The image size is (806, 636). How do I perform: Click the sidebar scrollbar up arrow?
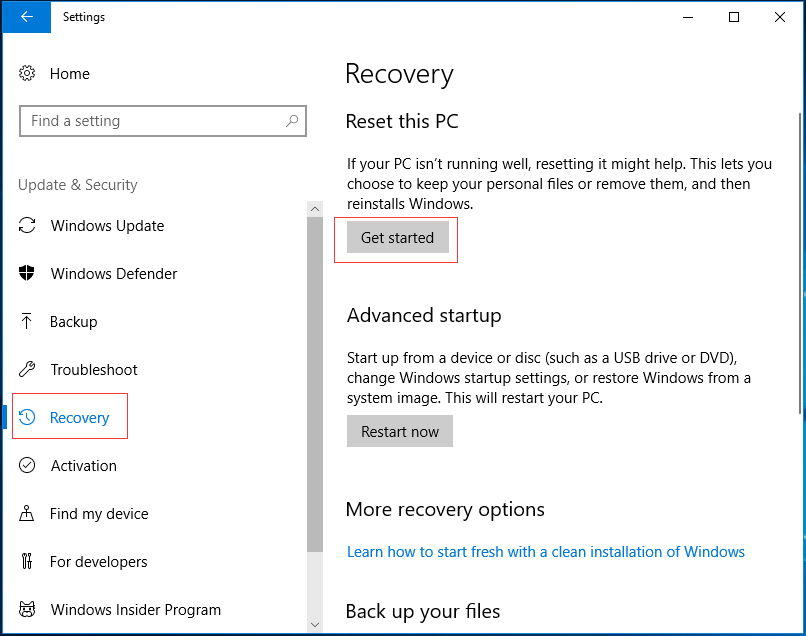click(x=315, y=209)
